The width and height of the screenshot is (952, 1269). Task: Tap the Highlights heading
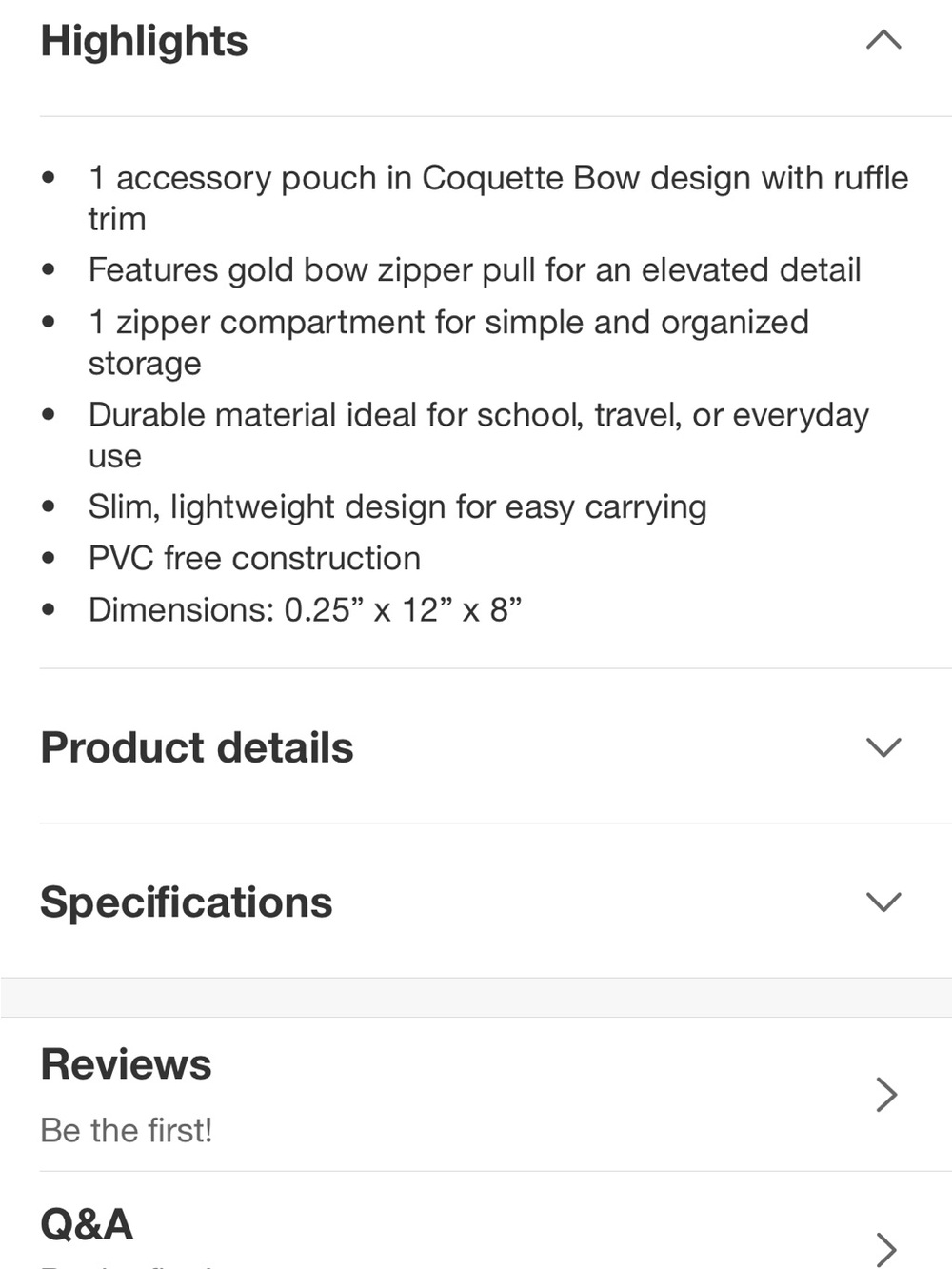click(144, 42)
